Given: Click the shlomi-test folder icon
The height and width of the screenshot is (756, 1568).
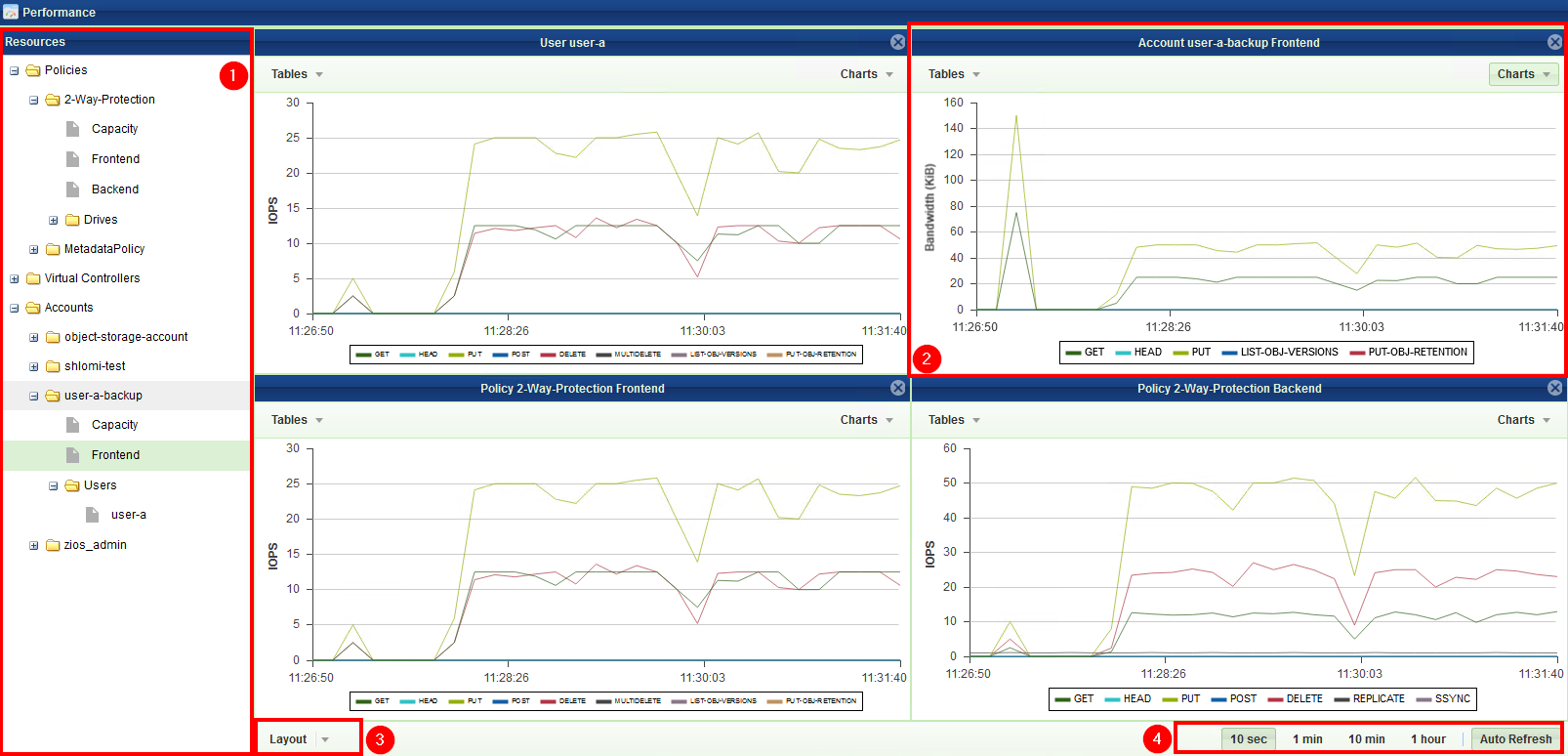Looking at the screenshot, I should point(53,366).
